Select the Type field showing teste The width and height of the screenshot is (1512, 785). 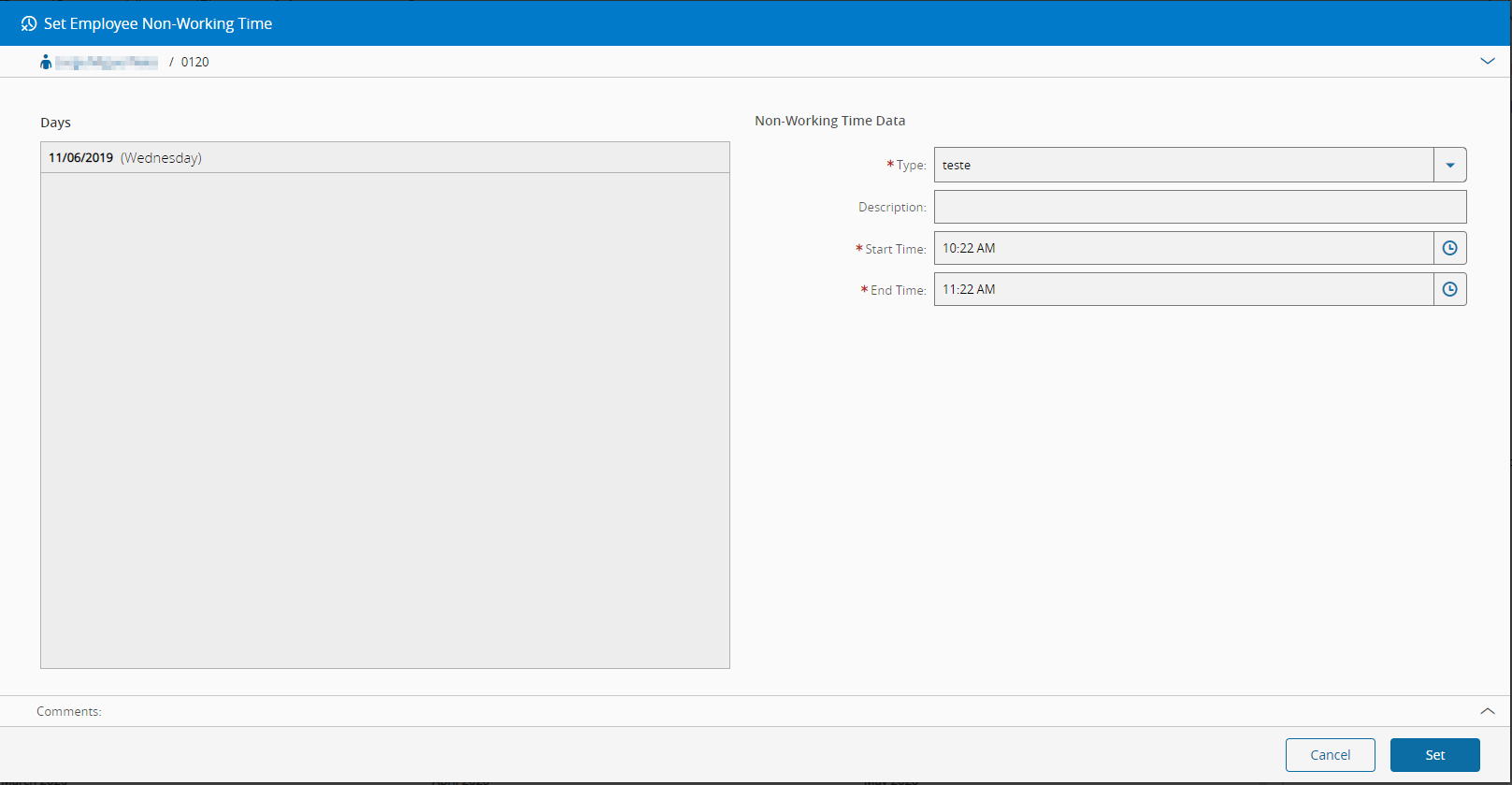pos(1184,165)
